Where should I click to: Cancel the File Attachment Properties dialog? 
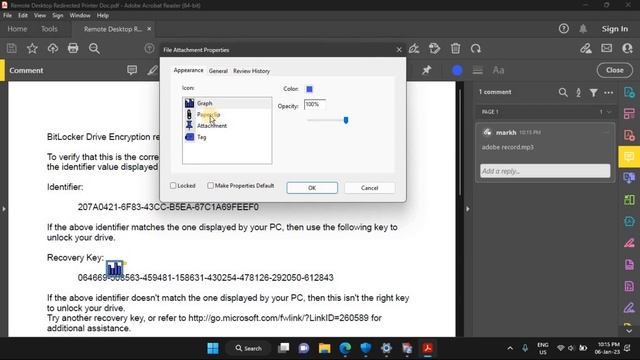point(369,188)
